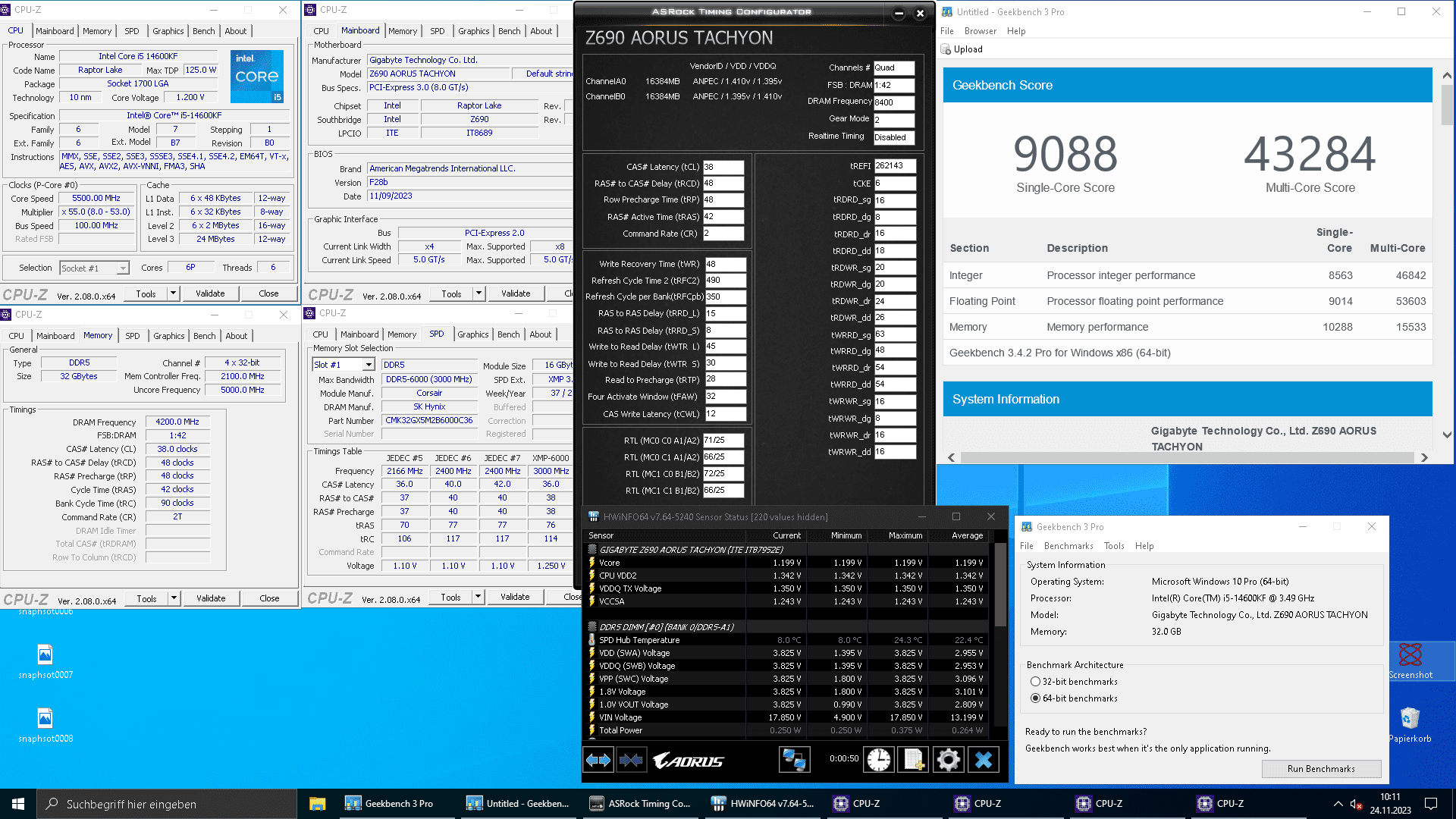Click Sensor column header in HWiNFO
This screenshot has width=1456, height=819.
(601, 535)
